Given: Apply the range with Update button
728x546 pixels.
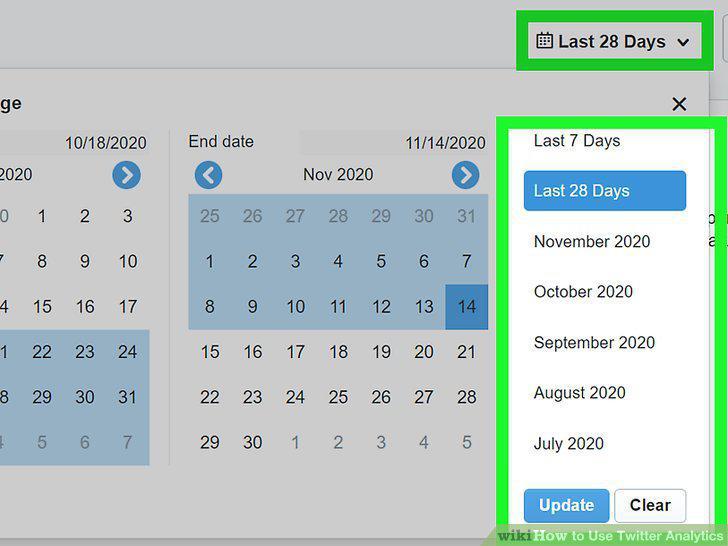Looking at the screenshot, I should pyautogui.click(x=566, y=506).
